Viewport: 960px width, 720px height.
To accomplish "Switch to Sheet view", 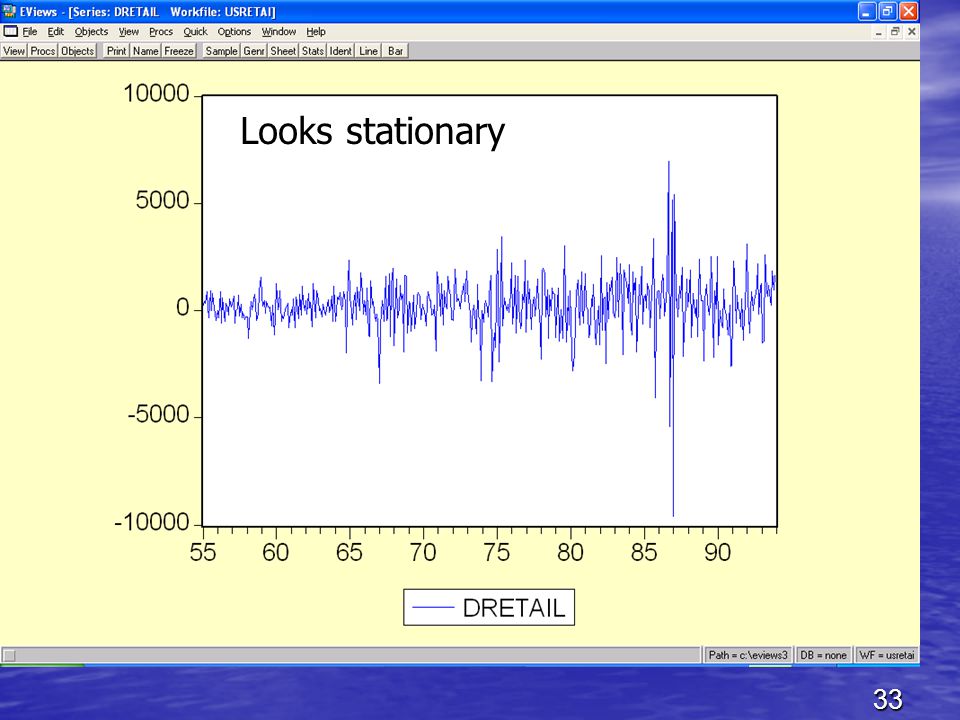I will point(283,51).
